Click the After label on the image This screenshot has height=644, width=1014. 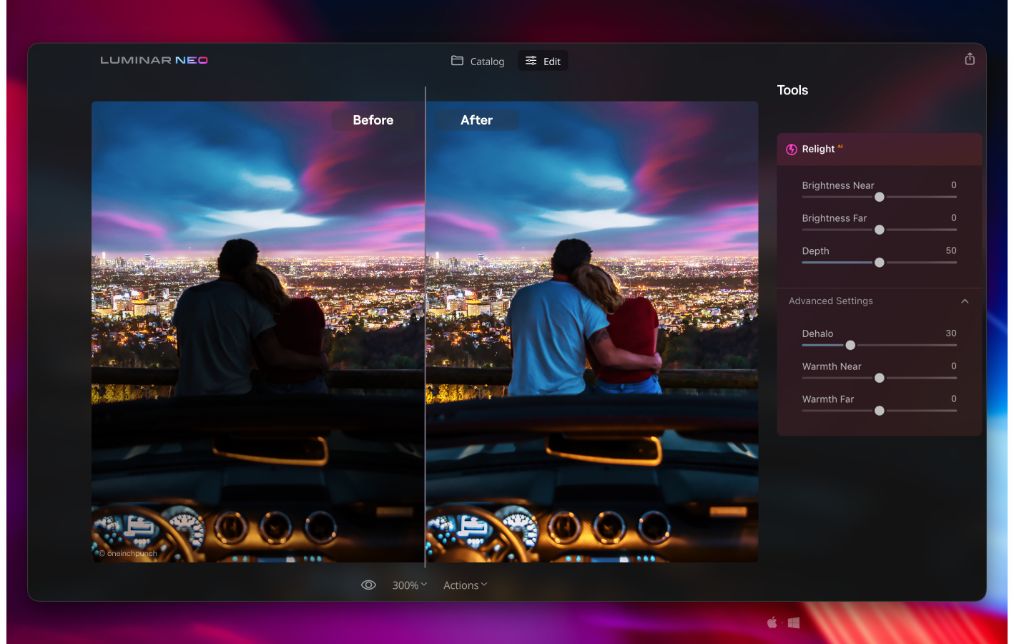coord(476,120)
